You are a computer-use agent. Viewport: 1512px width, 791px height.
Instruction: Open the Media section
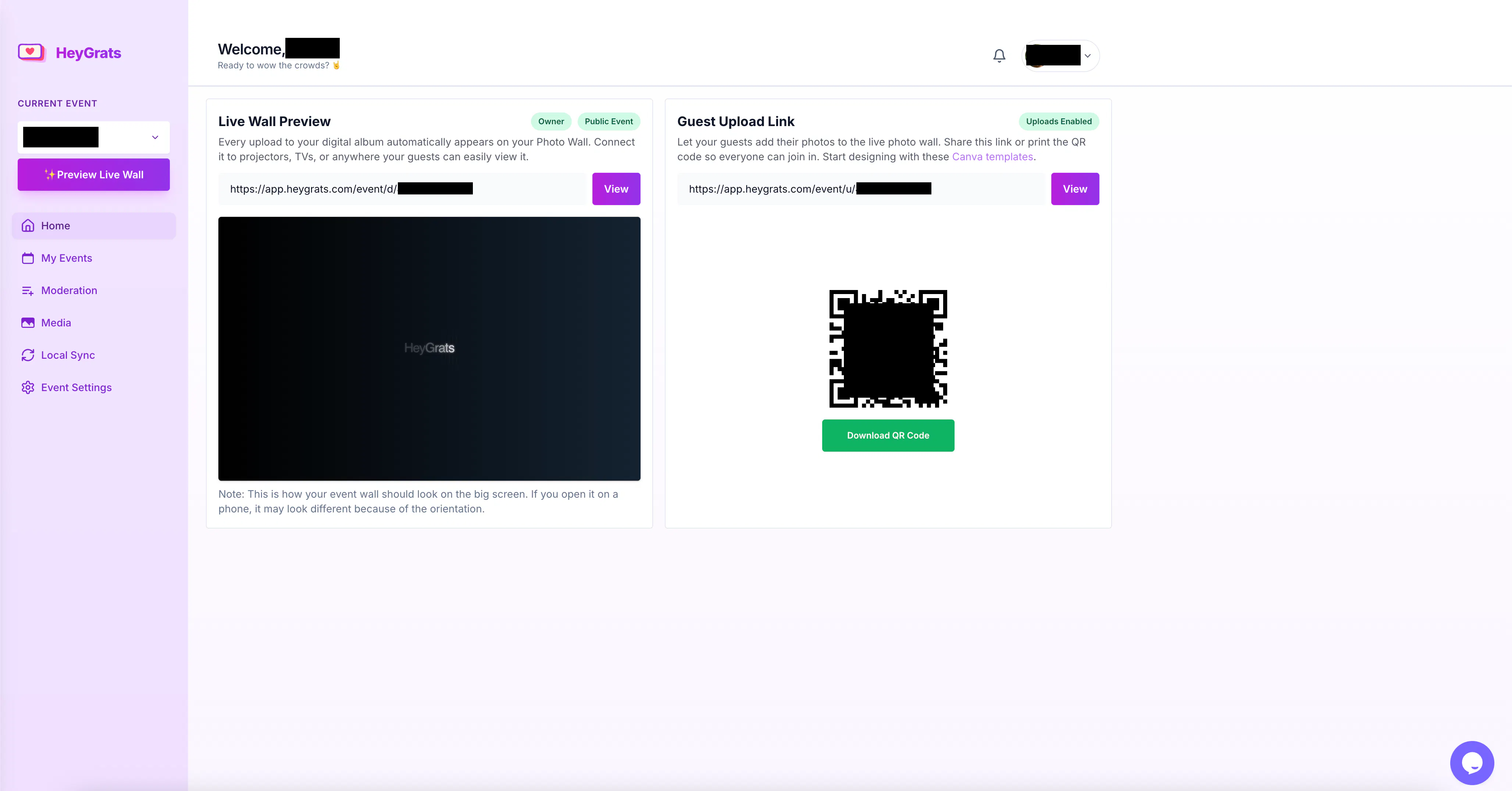(93, 322)
